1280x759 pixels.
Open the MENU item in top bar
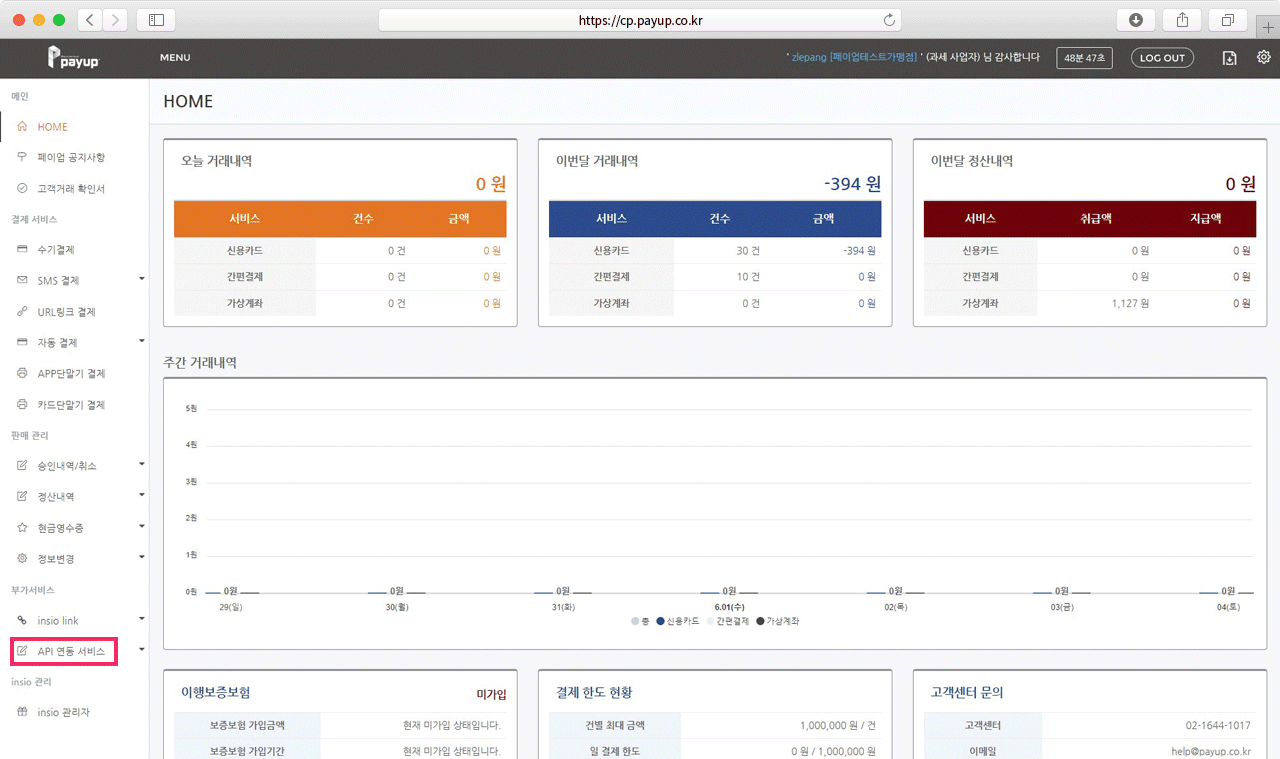point(175,58)
